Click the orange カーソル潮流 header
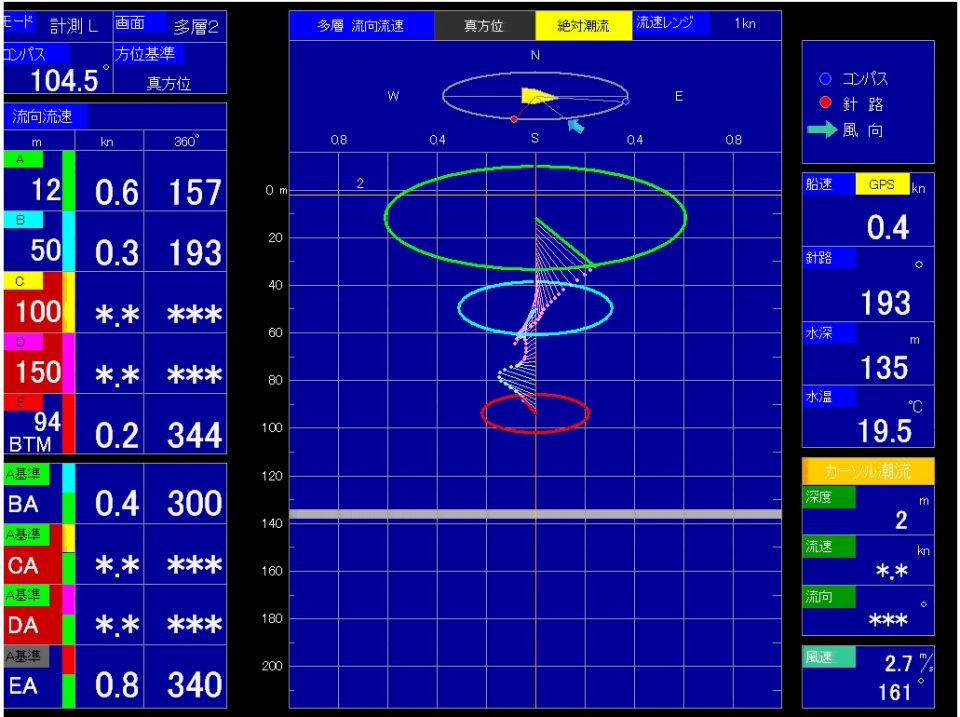Viewport: 960px width, 717px height. 868,471
